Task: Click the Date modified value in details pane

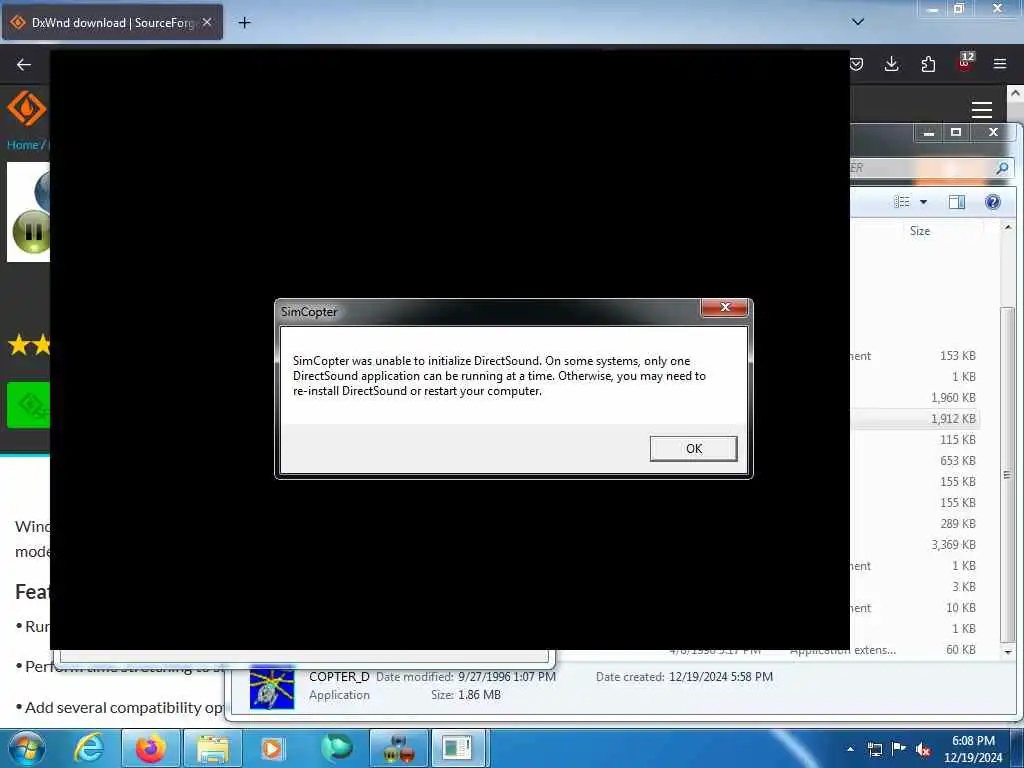Action: pyautogui.click(x=507, y=677)
